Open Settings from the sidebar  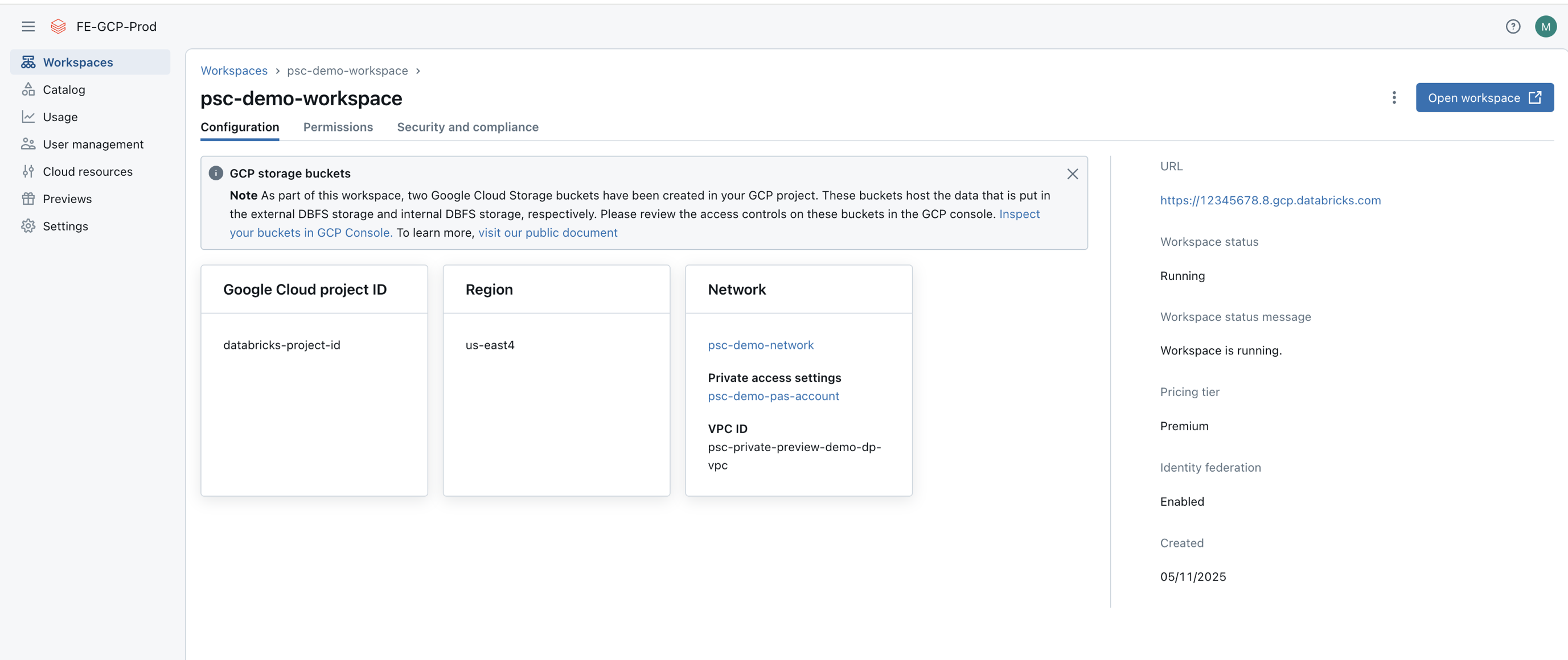click(65, 226)
